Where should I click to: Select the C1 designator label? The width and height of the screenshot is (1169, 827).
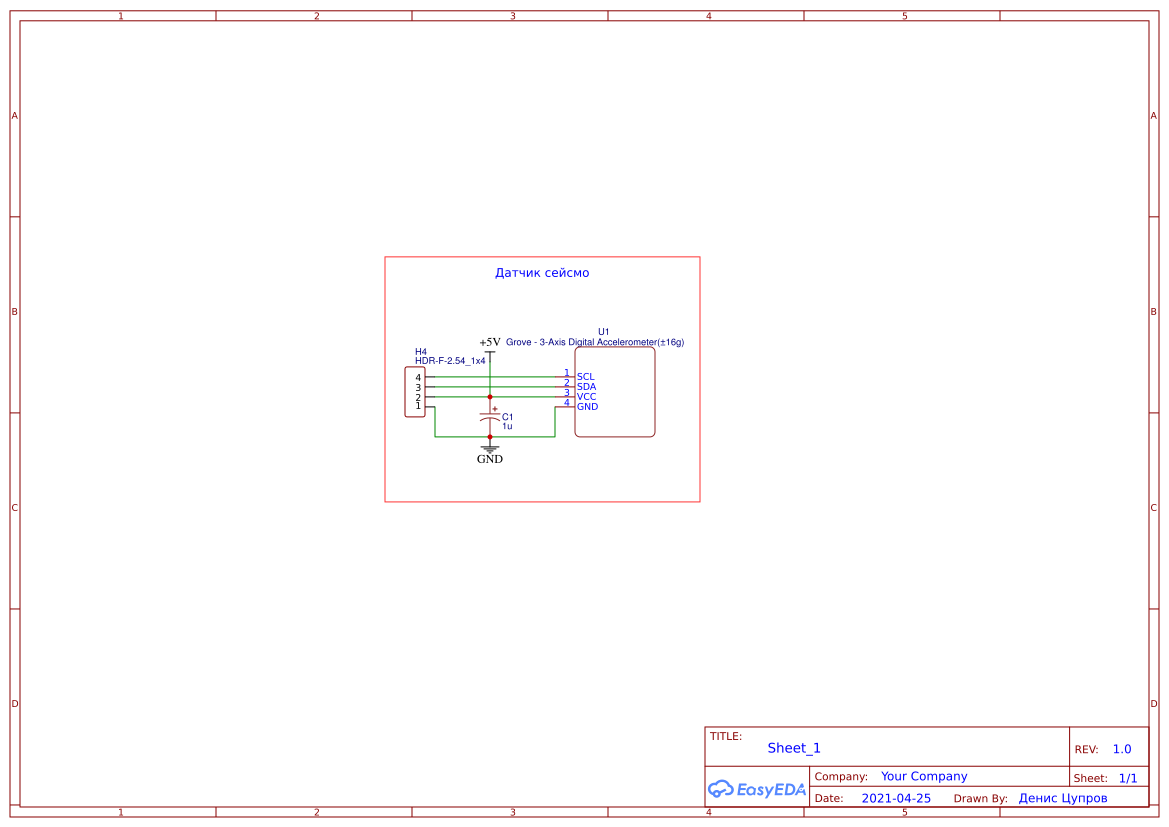[x=508, y=418]
